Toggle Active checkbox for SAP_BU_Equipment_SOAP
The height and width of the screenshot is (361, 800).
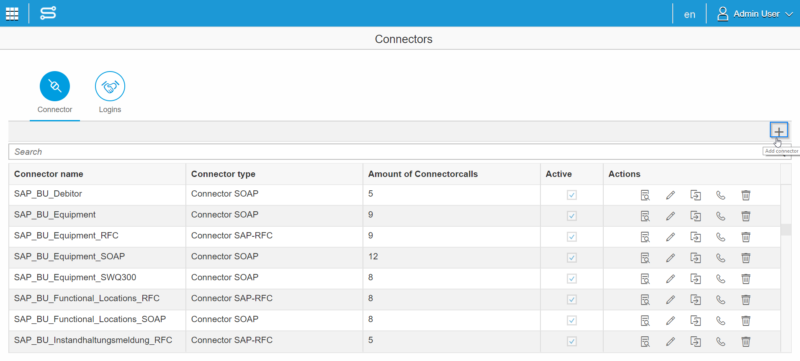click(572, 258)
